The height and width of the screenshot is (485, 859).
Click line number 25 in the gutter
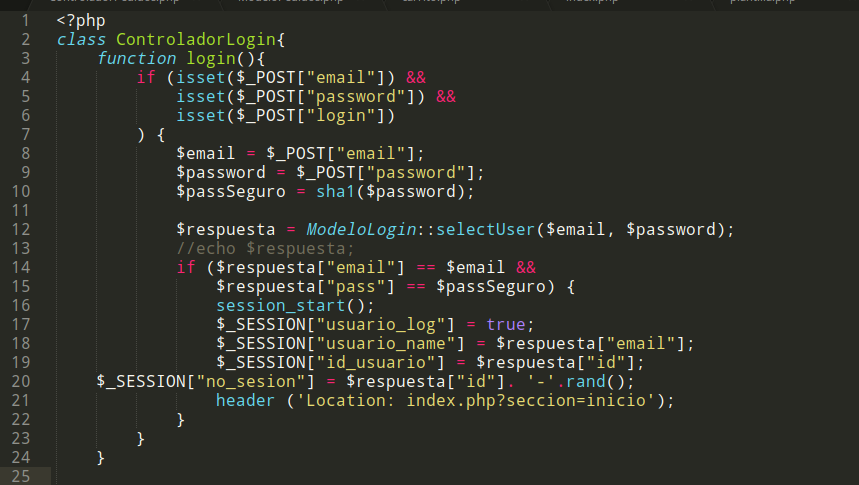pos(22,476)
